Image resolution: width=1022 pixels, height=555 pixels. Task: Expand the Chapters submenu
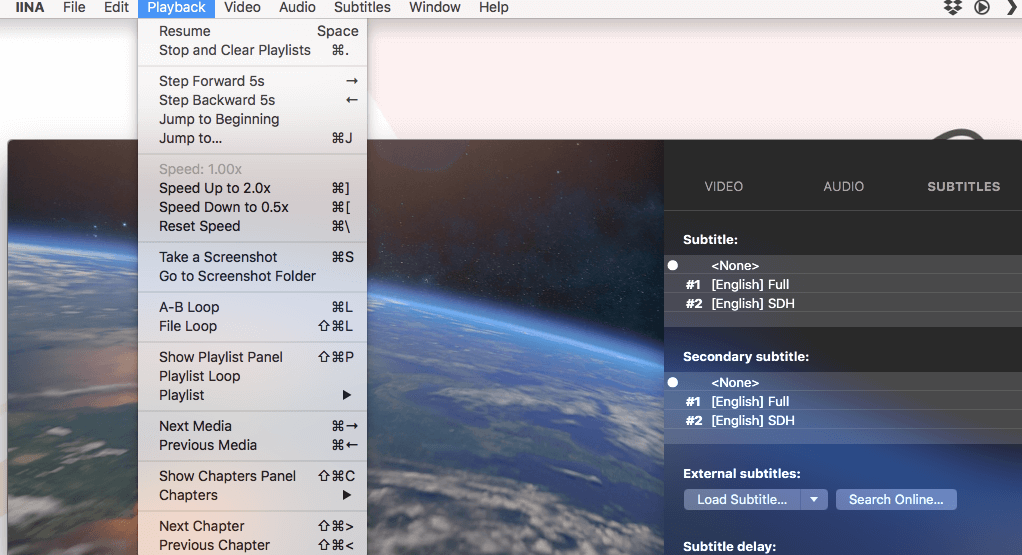(252, 496)
